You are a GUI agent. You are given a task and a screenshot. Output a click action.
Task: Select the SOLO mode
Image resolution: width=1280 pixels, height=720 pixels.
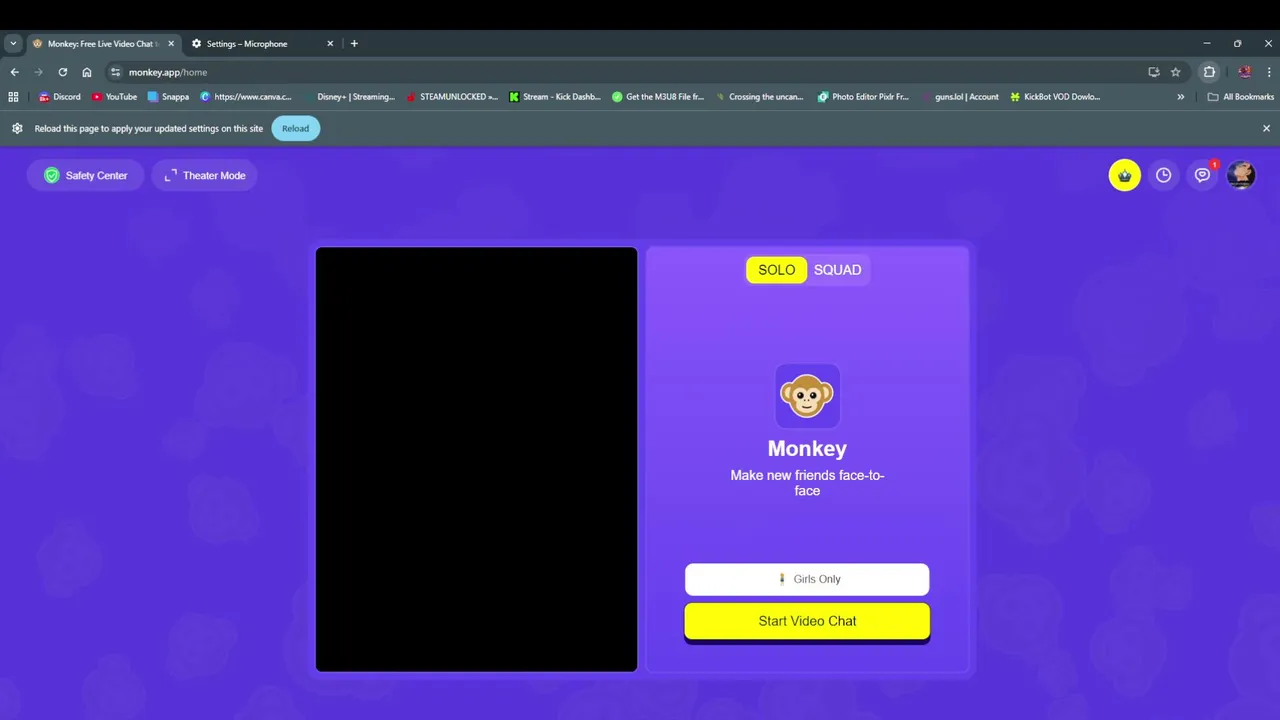(776, 270)
